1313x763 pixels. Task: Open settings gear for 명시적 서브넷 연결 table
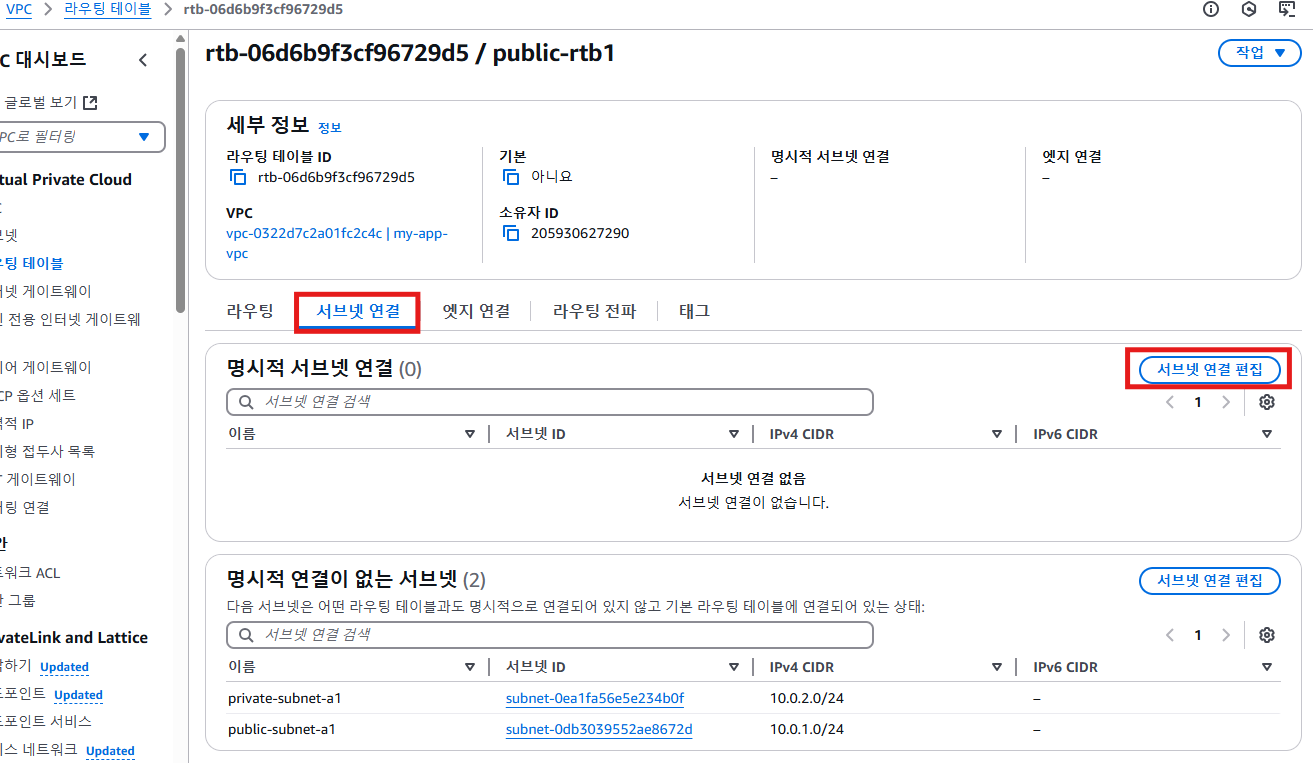[x=1267, y=402]
